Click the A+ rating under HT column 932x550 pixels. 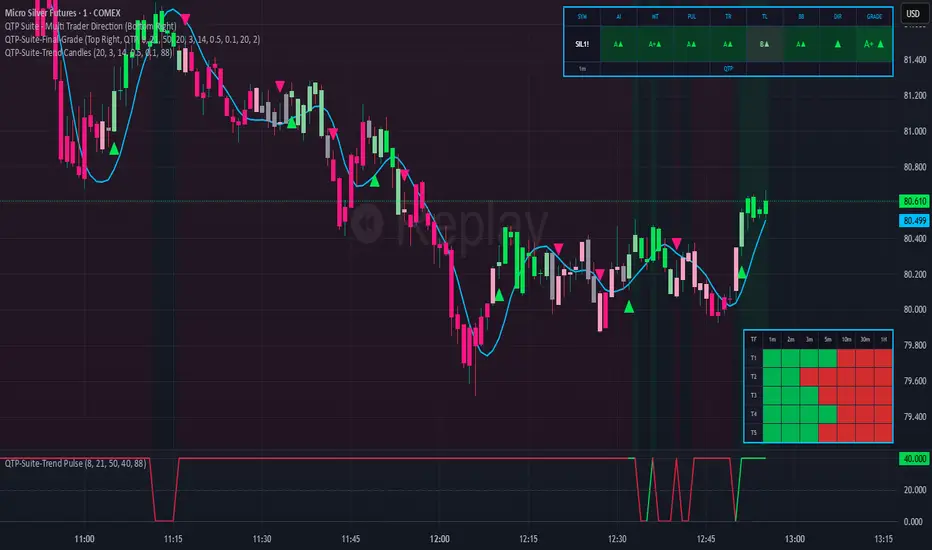pos(655,44)
